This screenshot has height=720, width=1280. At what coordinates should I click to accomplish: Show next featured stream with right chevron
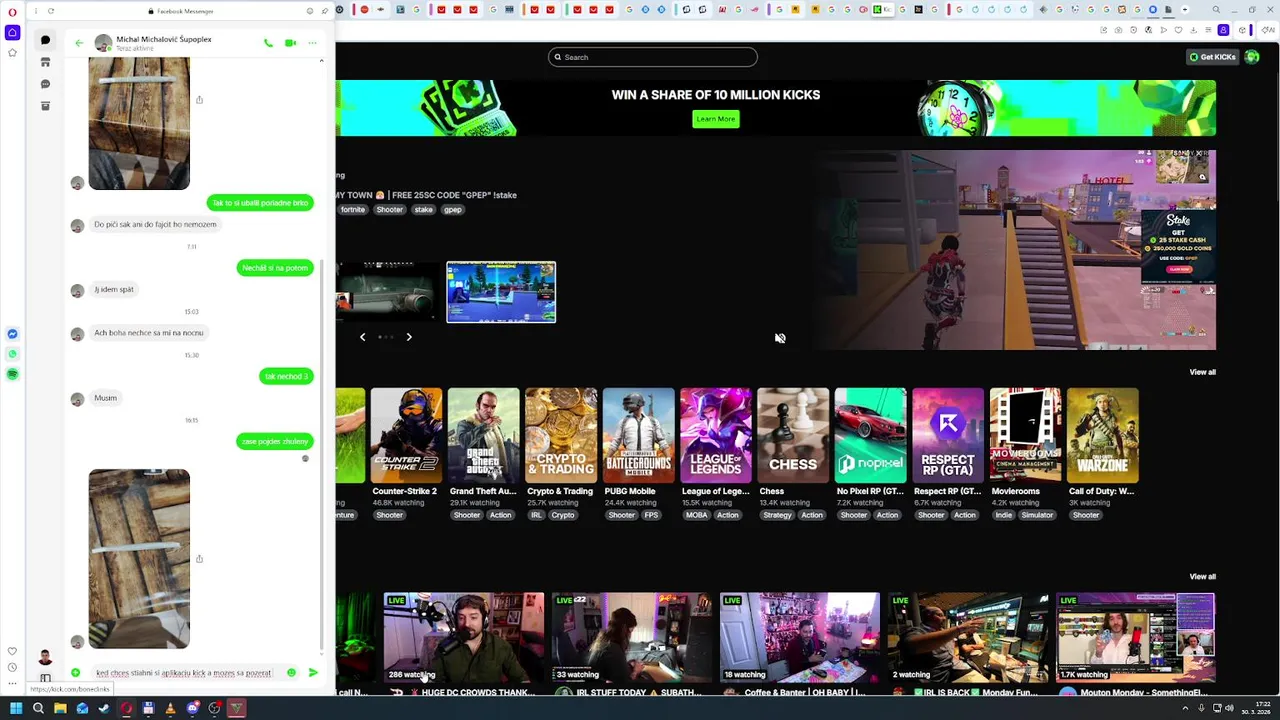tap(409, 337)
